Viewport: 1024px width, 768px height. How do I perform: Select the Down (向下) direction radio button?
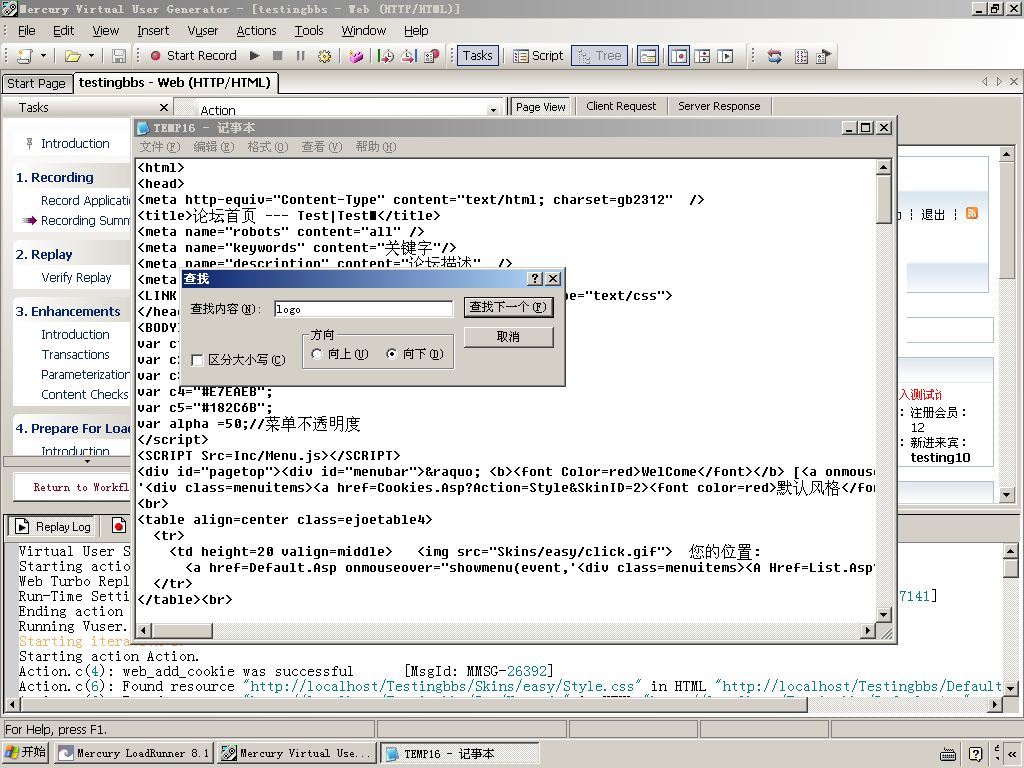(391, 354)
